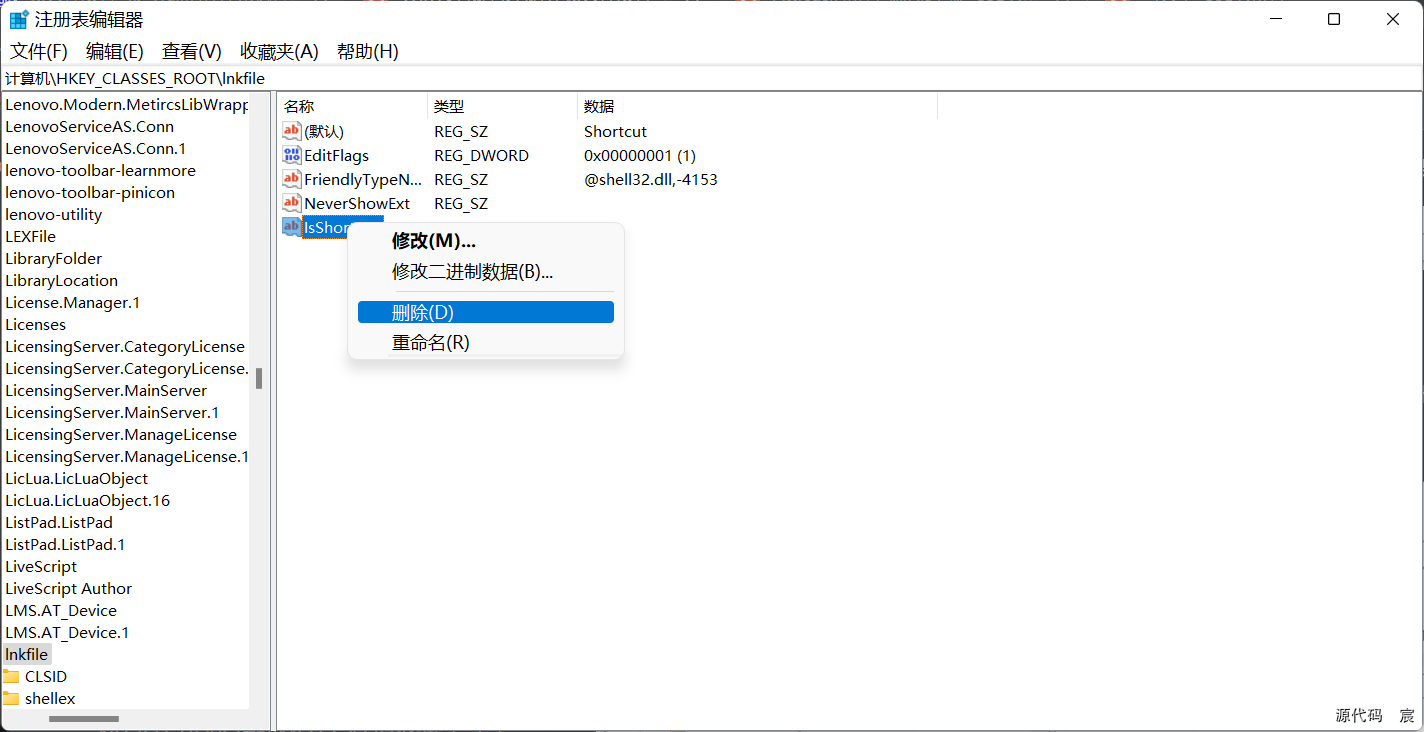Select the License.Manager.1 key

[x=73, y=302]
